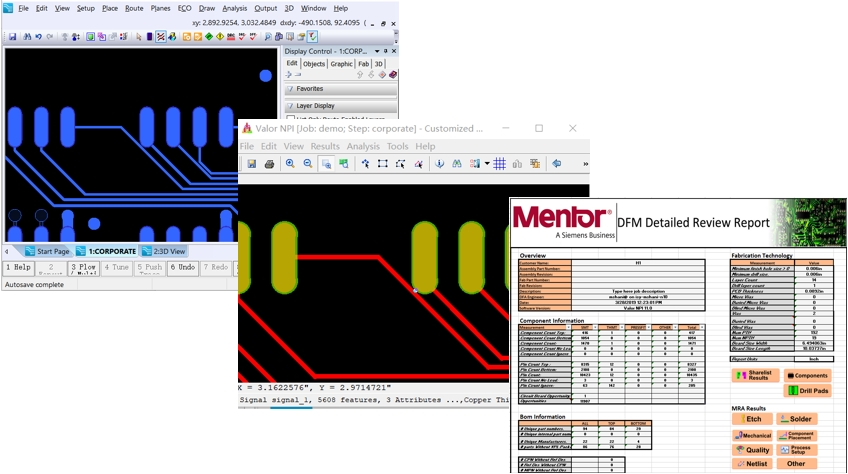Open the Analysis menu in Valor NPI

coord(363,146)
